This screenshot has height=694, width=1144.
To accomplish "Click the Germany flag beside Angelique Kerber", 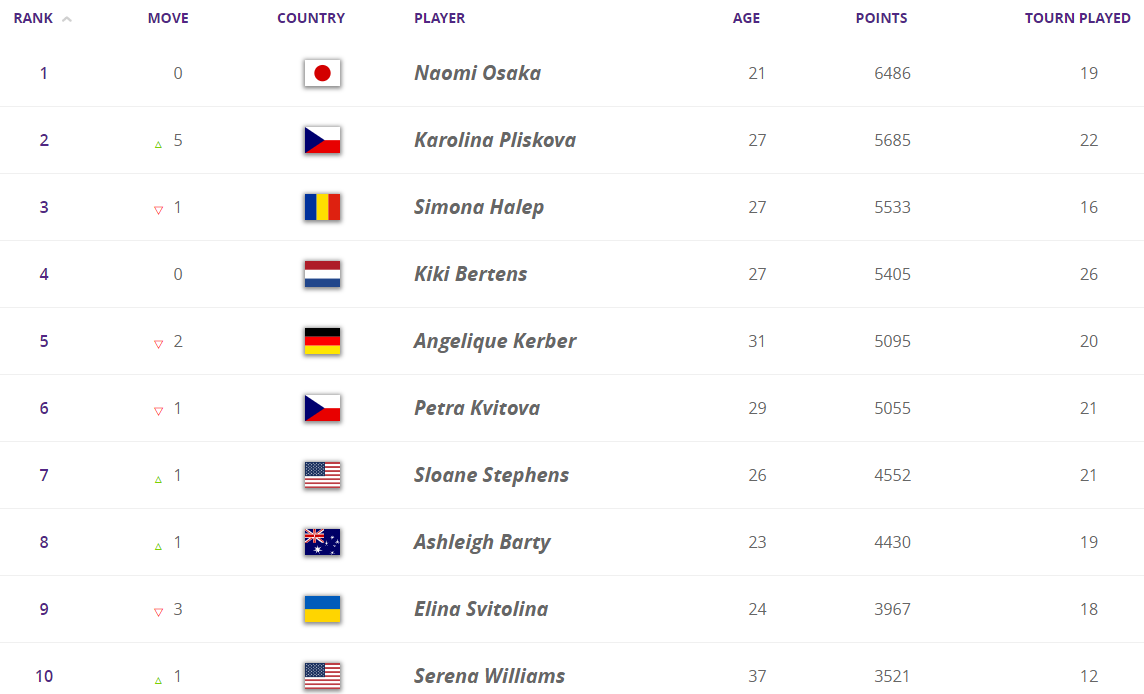I will (x=322, y=341).
